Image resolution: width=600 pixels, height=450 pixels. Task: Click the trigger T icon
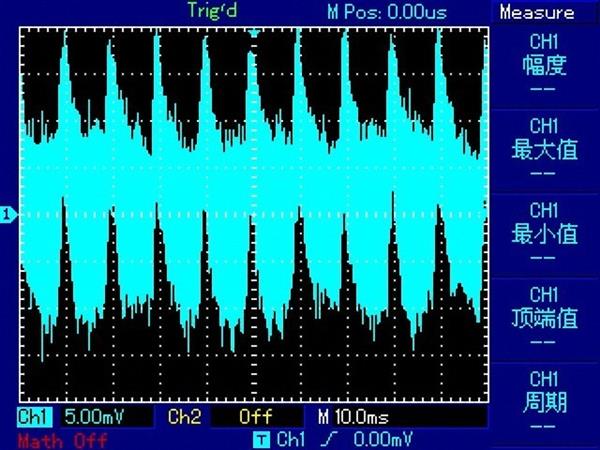click(261, 439)
